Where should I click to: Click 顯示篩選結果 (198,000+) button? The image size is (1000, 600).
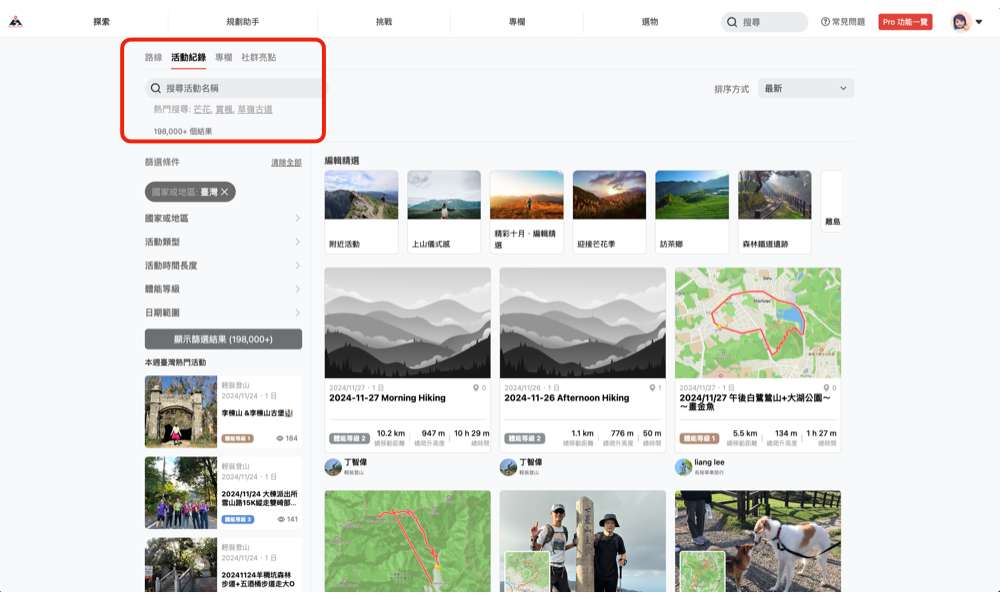click(x=223, y=339)
